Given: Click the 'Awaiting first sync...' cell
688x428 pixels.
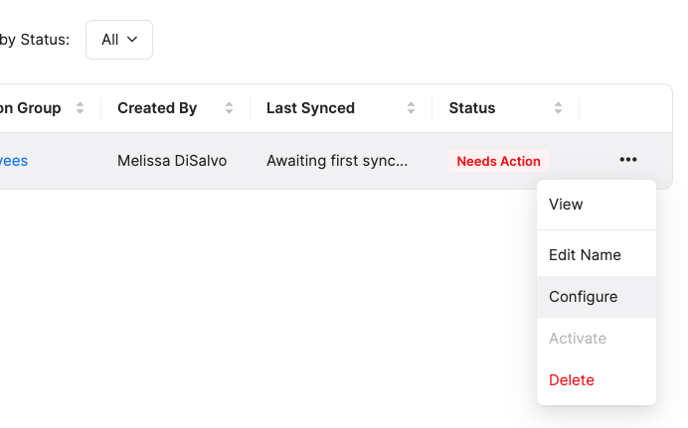Looking at the screenshot, I should 337,160.
